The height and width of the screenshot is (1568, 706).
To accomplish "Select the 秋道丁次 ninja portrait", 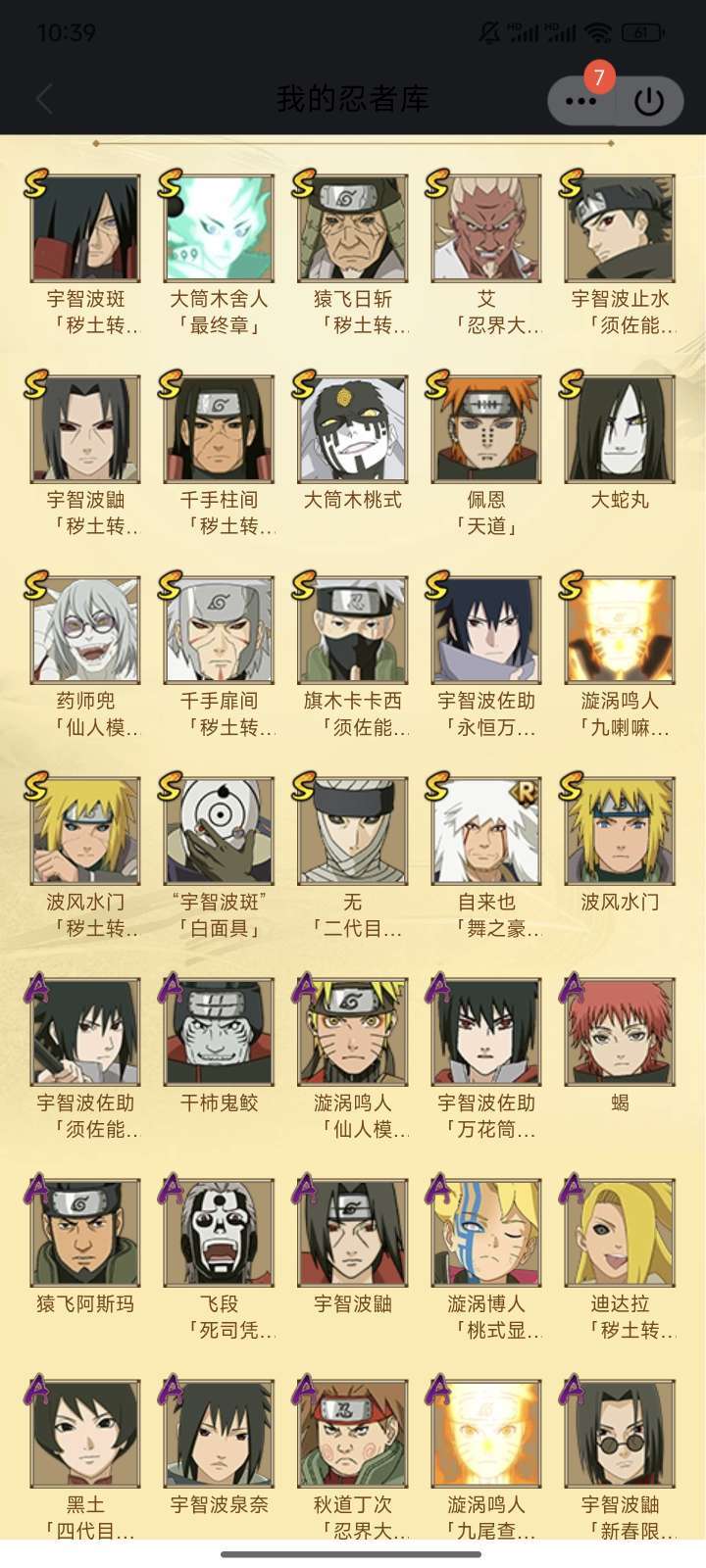I will tap(352, 1434).
